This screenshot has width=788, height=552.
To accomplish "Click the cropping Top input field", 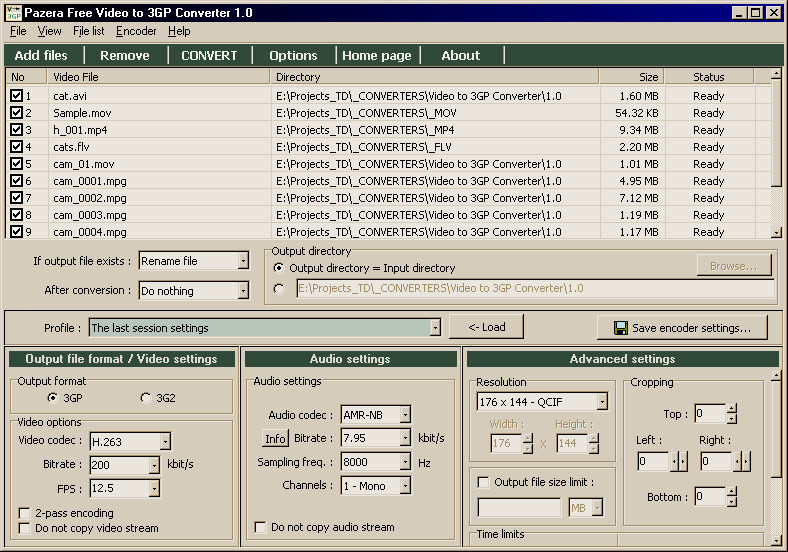I will (x=711, y=414).
